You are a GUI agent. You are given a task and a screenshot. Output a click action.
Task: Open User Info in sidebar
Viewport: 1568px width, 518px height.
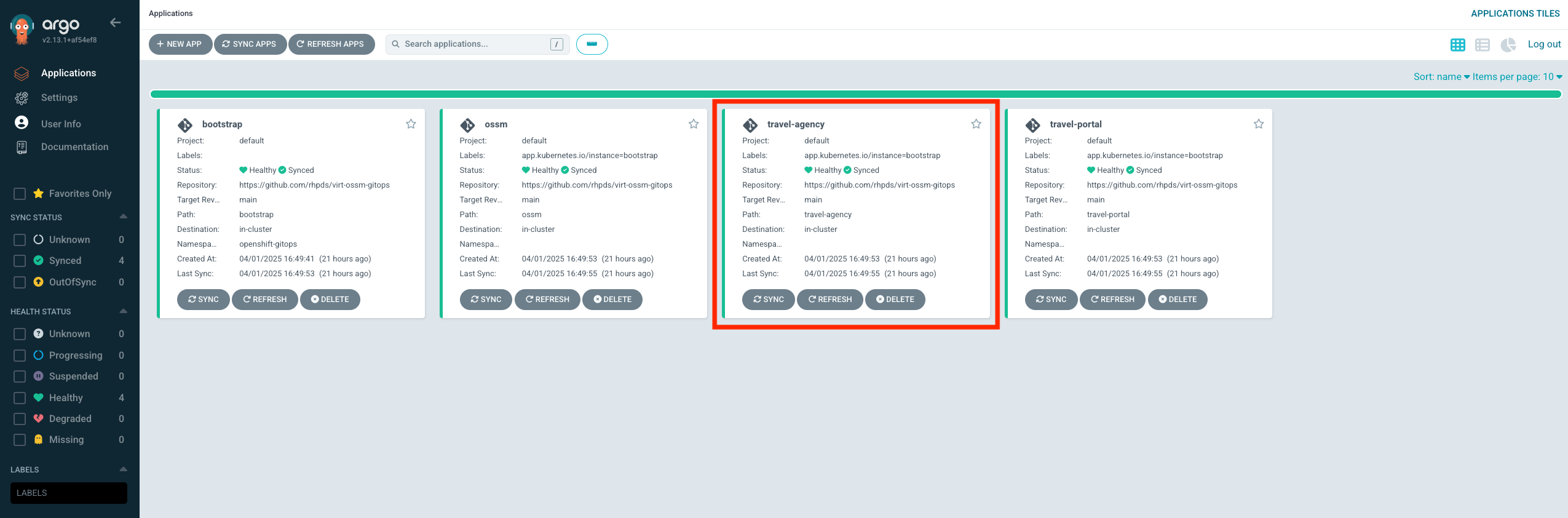[61, 124]
